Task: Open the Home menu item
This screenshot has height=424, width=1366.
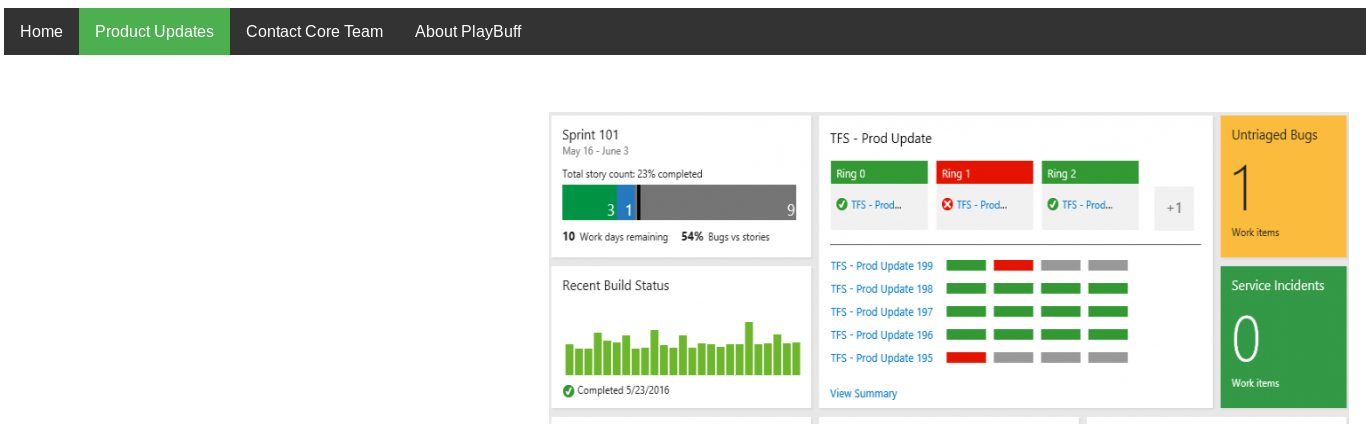Action: click(41, 31)
